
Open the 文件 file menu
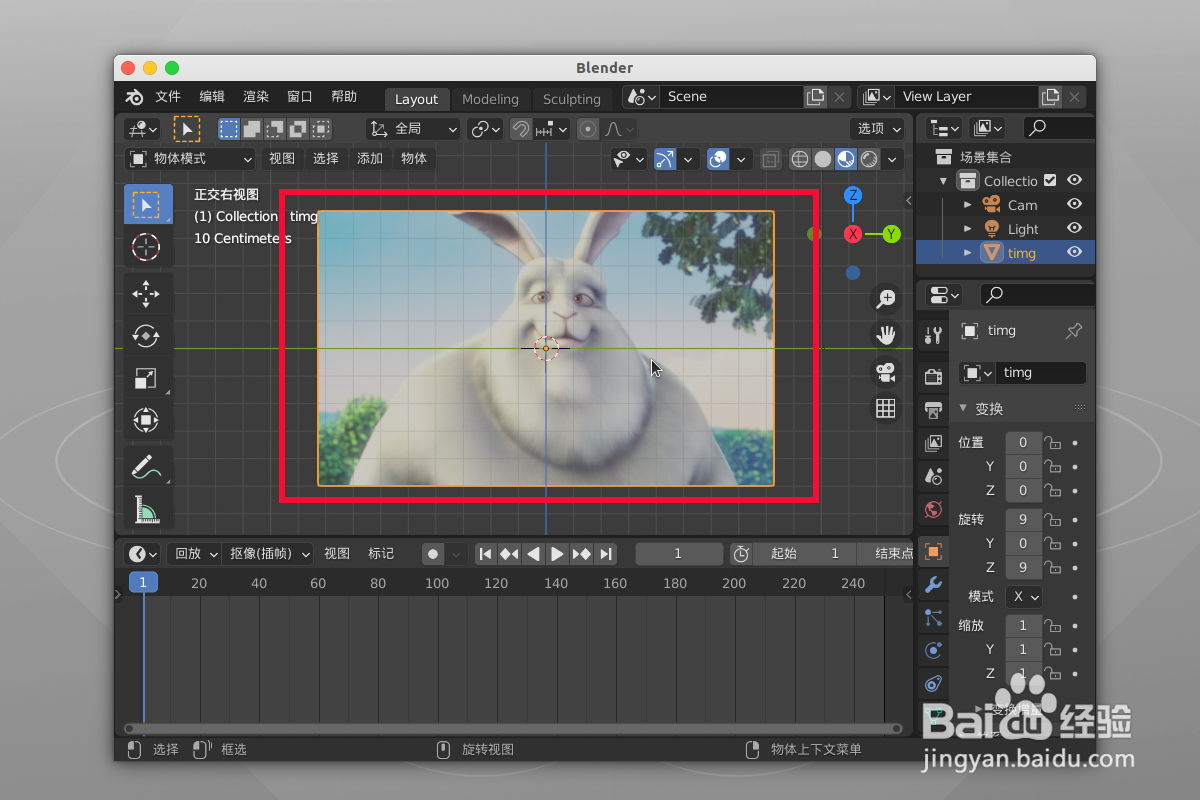[168, 97]
